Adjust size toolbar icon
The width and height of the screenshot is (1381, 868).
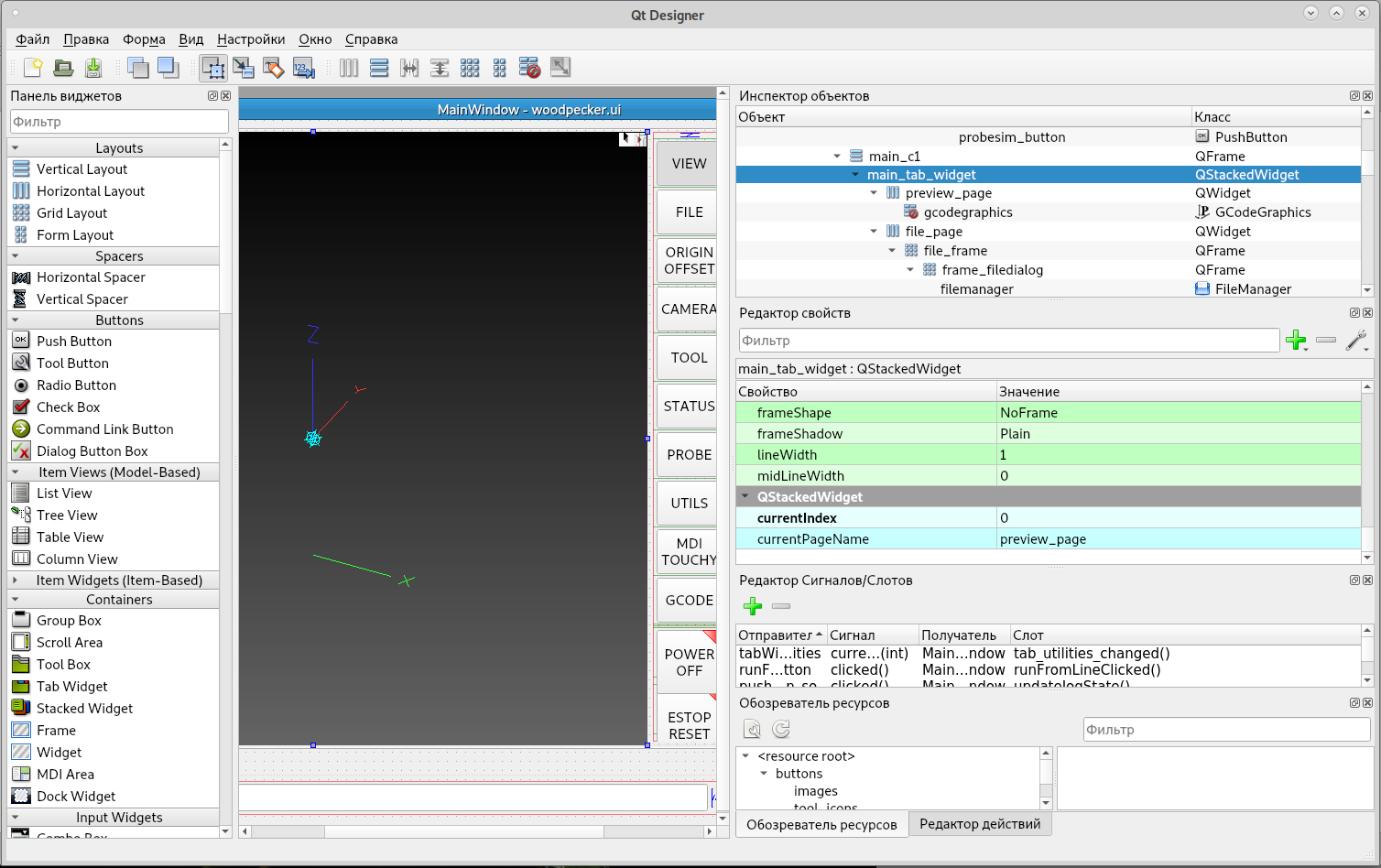560,67
